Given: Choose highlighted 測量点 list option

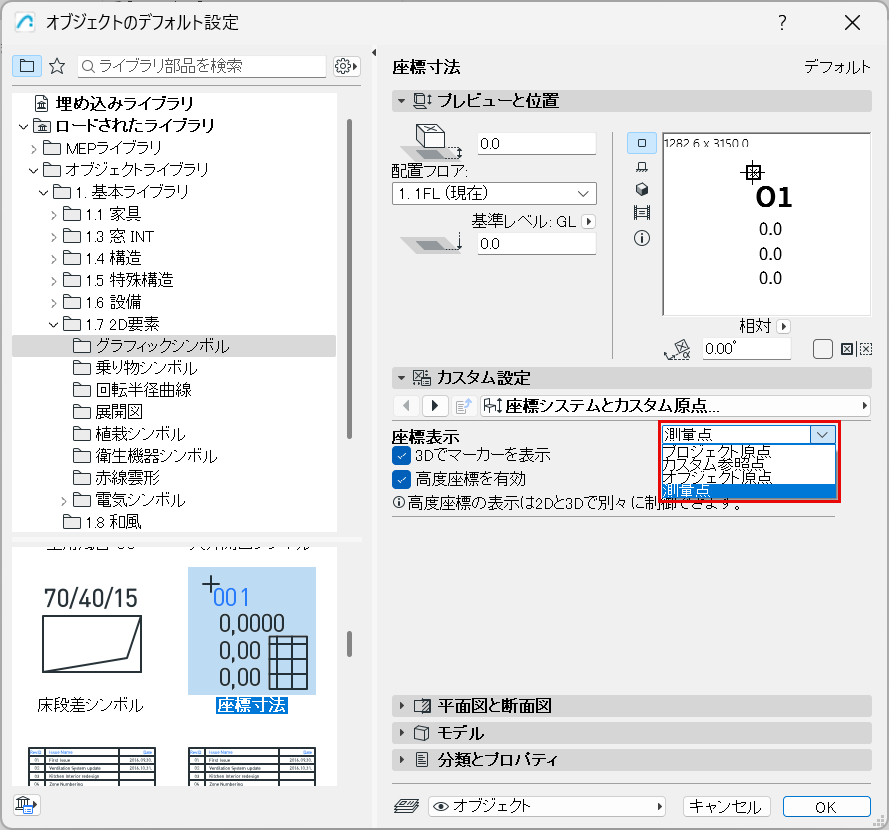Looking at the screenshot, I should tap(748, 490).
